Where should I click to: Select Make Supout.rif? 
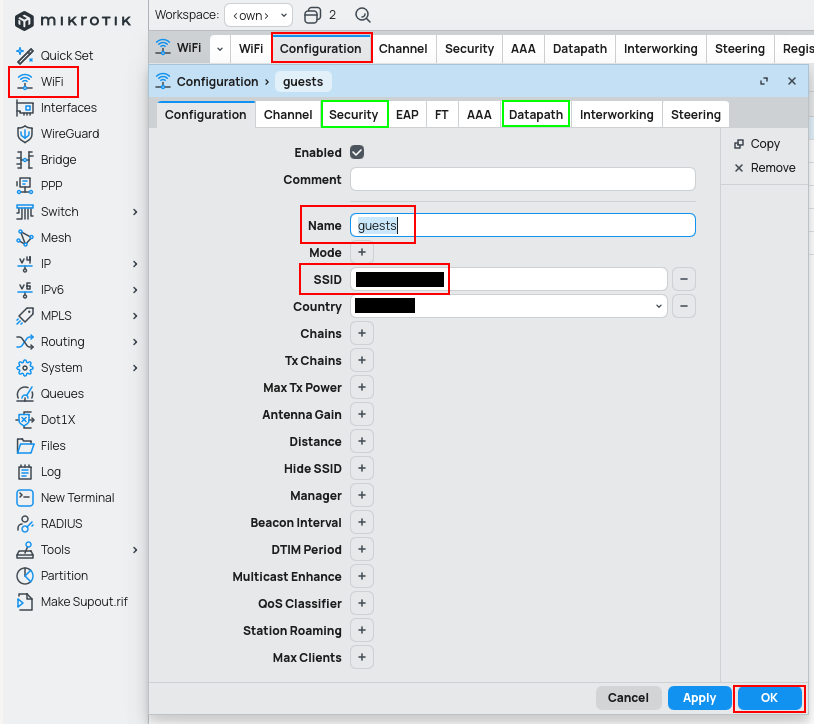point(72,602)
